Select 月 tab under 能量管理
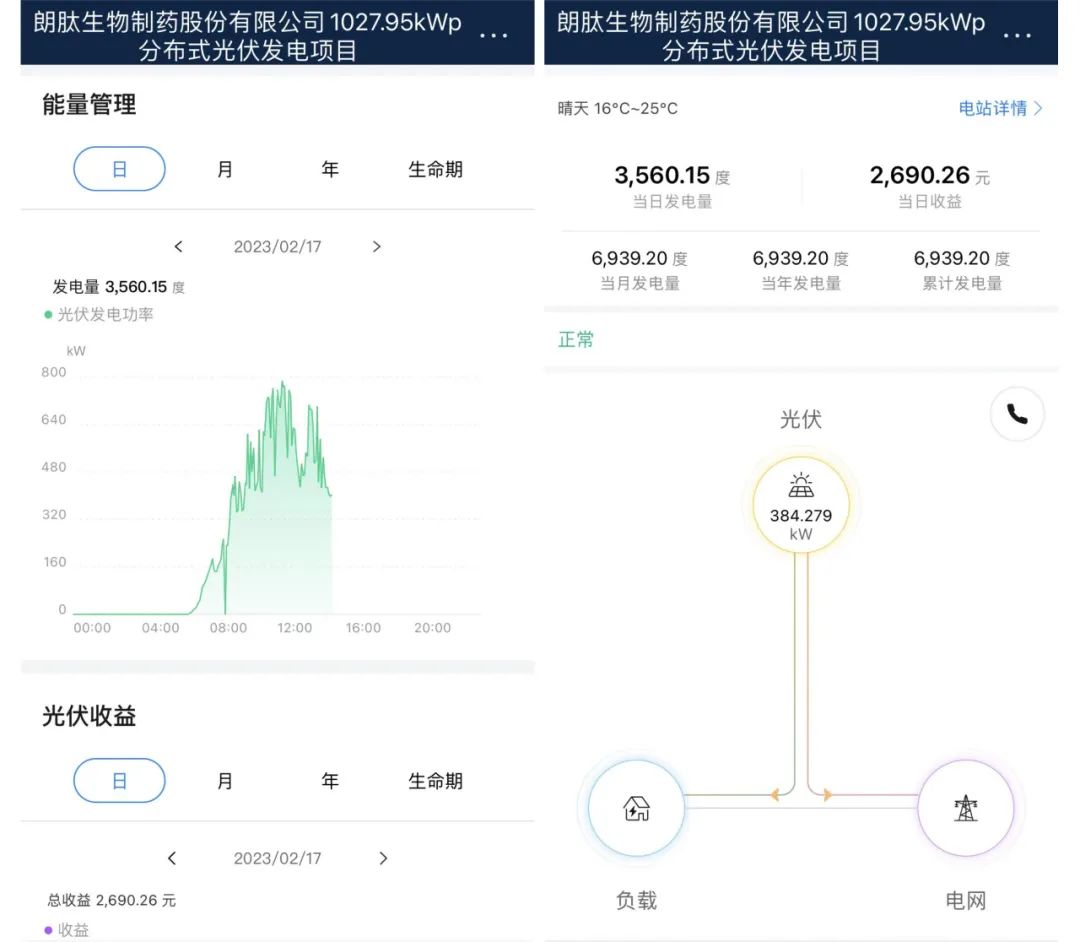 (225, 169)
